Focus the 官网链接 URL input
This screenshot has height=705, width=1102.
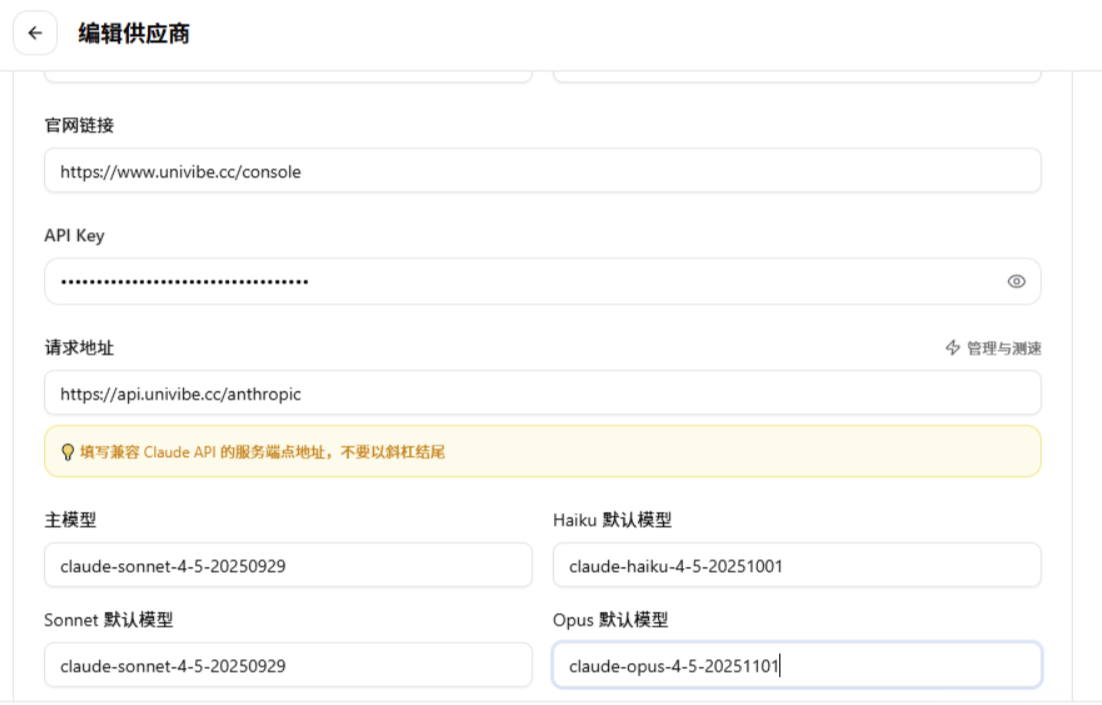(543, 171)
